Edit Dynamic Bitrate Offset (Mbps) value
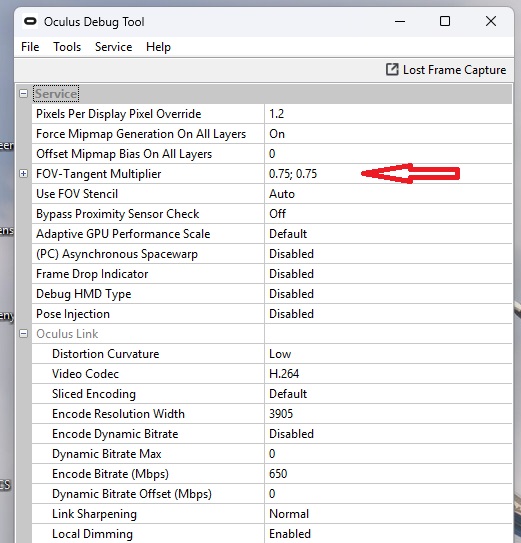The width and height of the screenshot is (521, 543). point(388,493)
